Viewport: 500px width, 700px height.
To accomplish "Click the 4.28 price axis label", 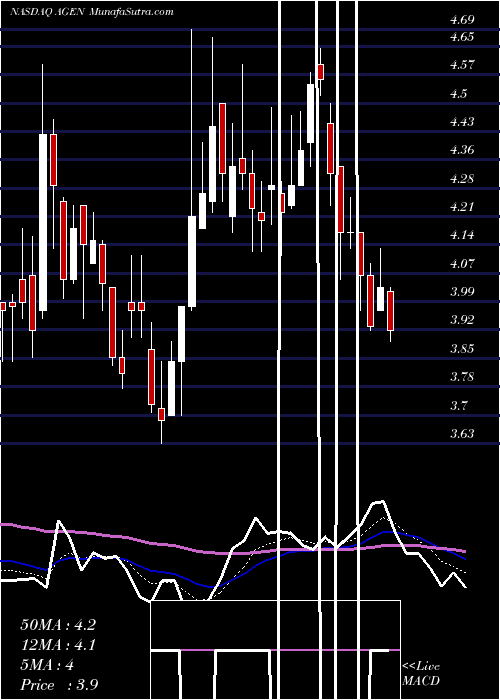I will tap(462, 179).
